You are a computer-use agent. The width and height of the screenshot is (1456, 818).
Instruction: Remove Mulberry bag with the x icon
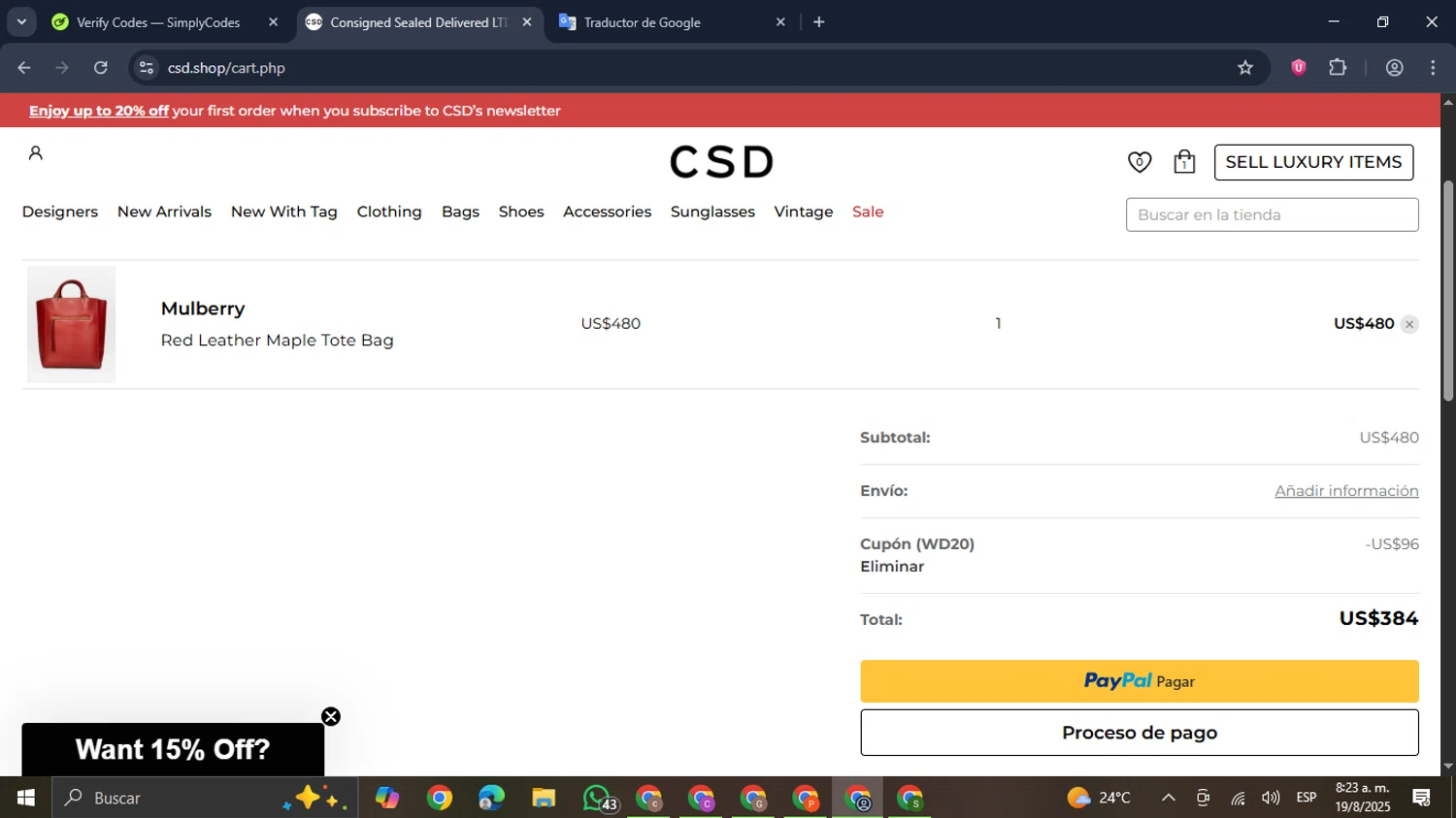[1409, 324]
